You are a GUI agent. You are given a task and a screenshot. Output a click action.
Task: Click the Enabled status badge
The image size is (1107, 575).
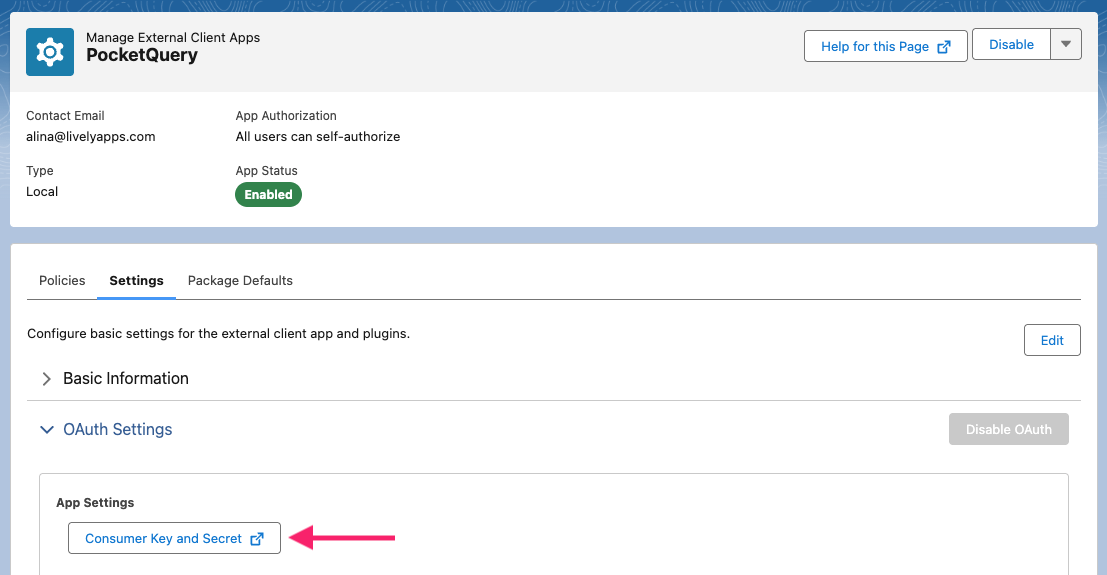tap(268, 194)
